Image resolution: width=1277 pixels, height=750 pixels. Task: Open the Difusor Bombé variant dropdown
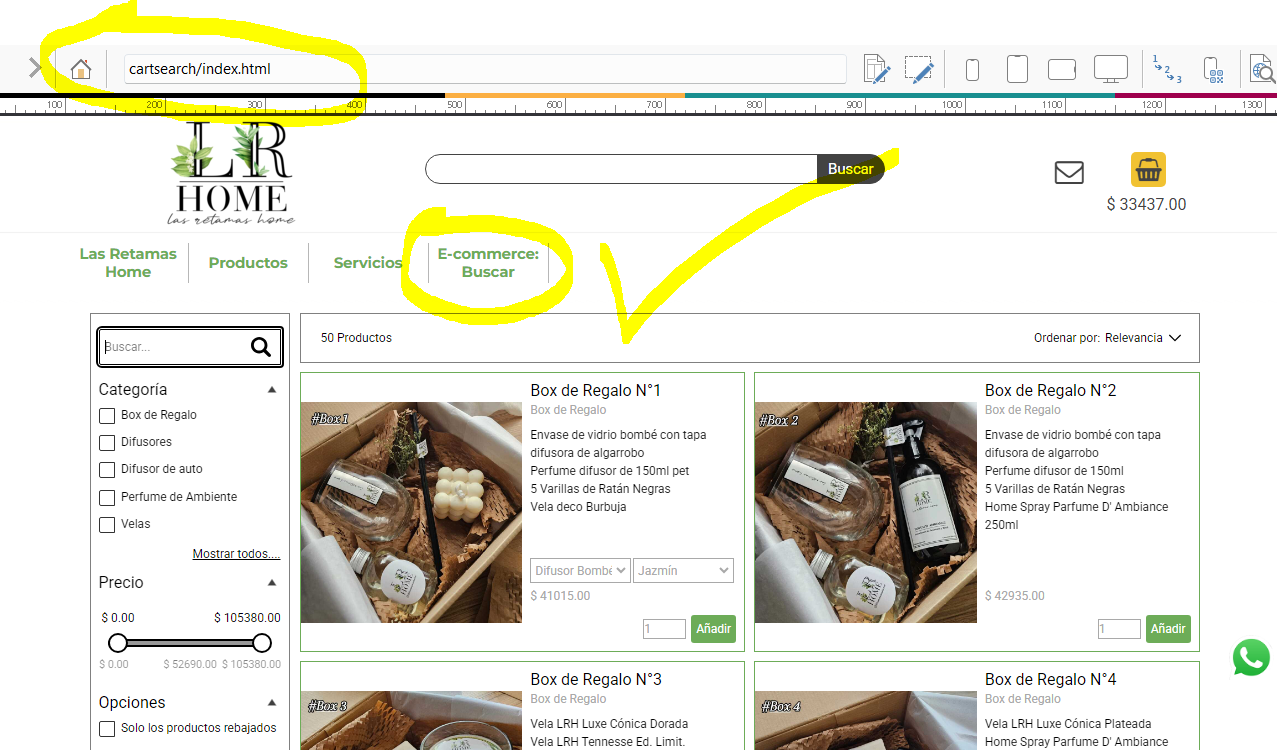pyautogui.click(x=580, y=570)
